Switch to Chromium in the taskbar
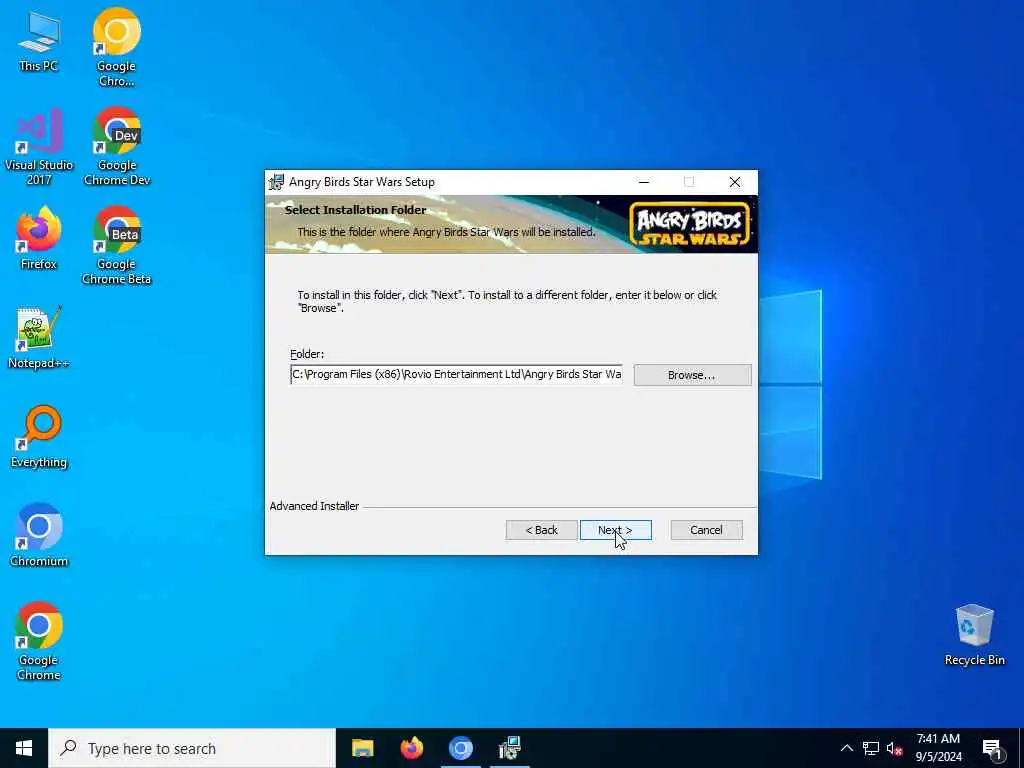The width and height of the screenshot is (1024, 768). coord(460,748)
